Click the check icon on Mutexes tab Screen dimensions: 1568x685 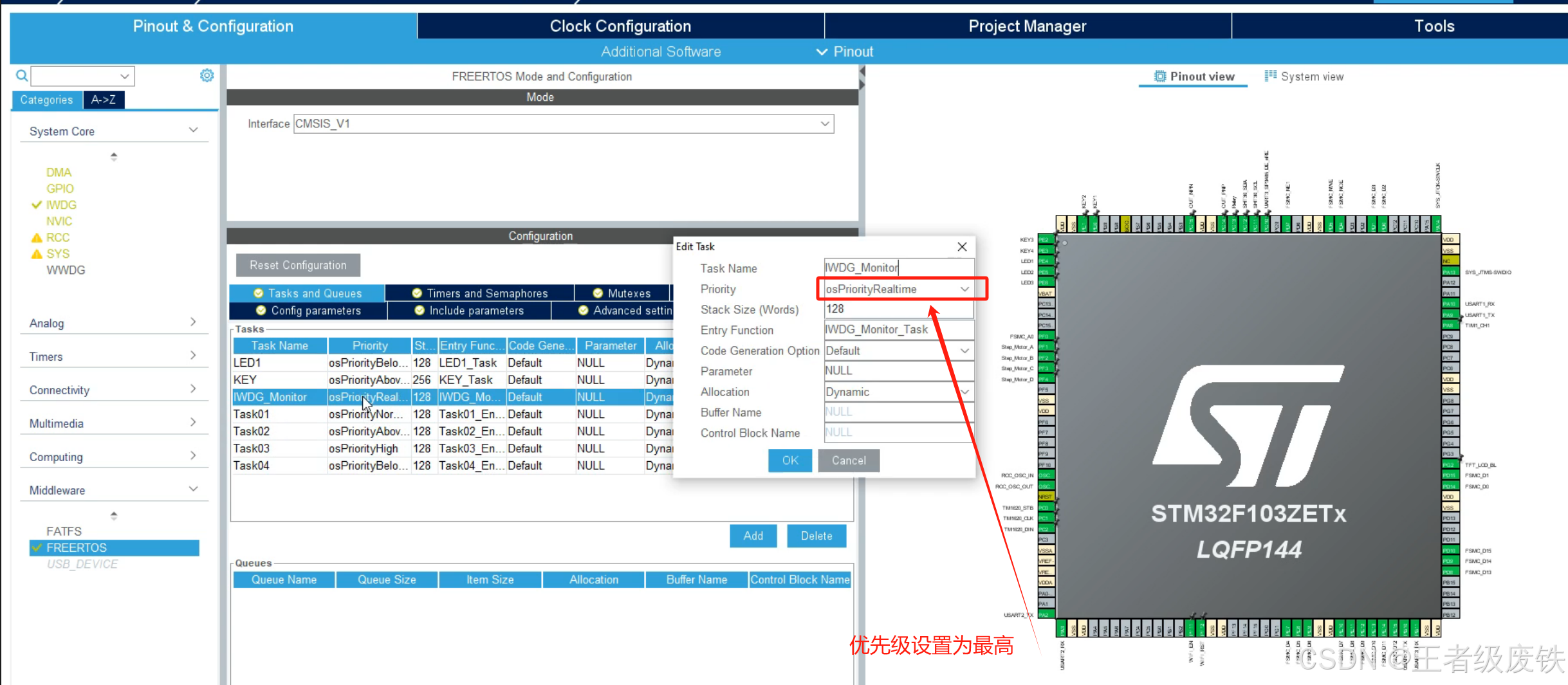point(598,293)
